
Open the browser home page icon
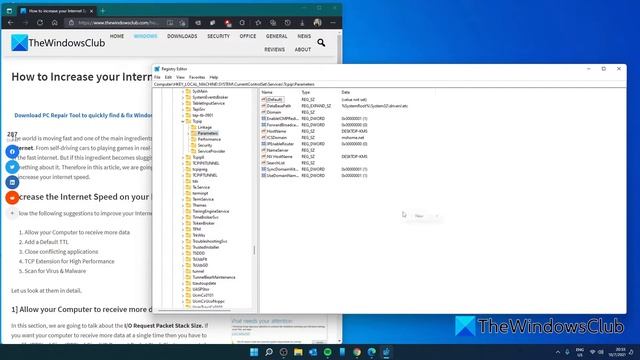(x=54, y=23)
